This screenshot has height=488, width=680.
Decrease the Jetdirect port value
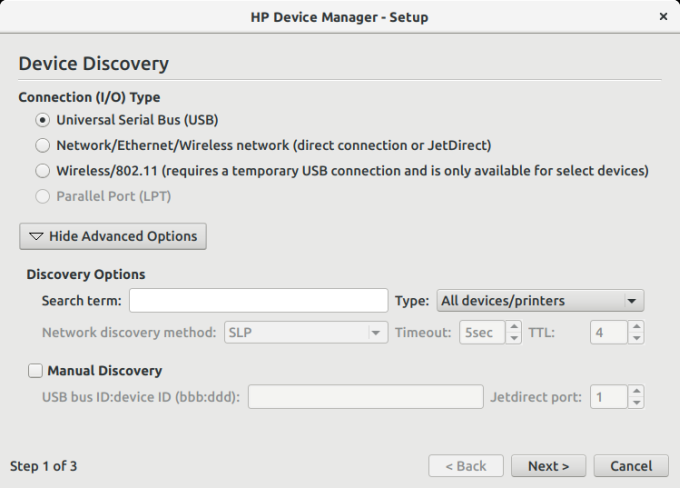[637, 403]
